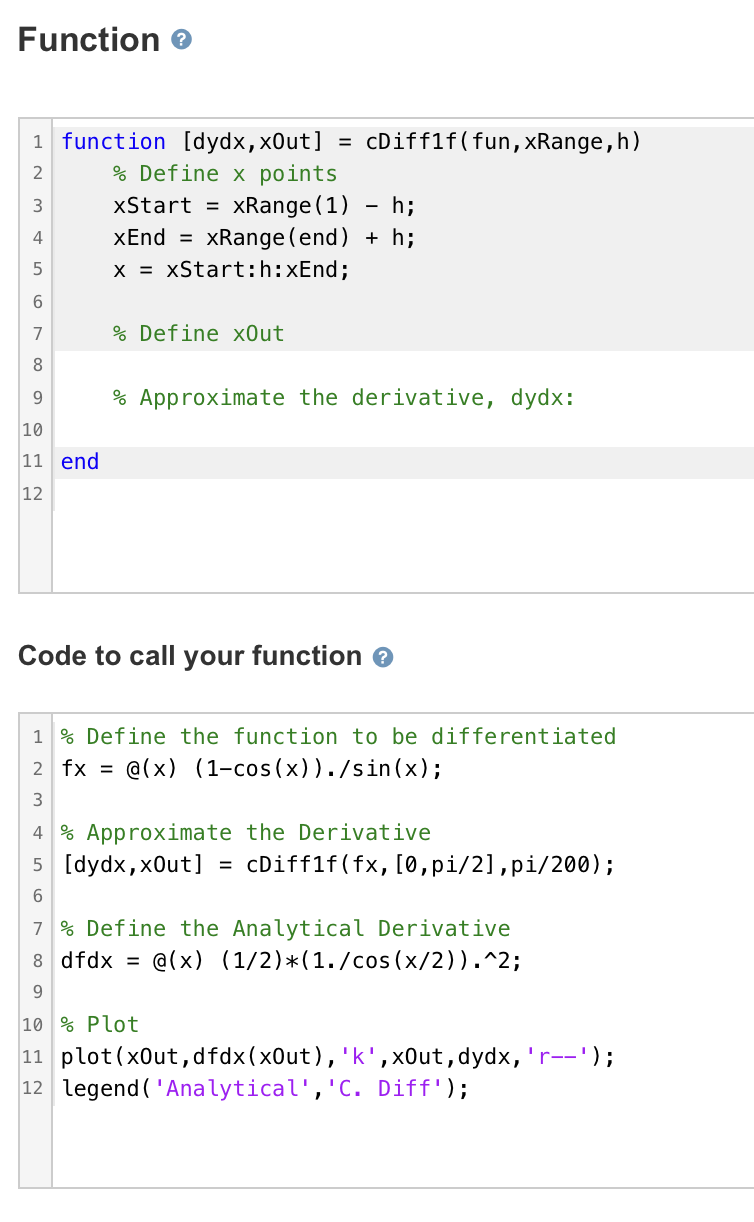The height and width of the screenshot is (1222, 754).
Task: Open help icon beside Code to call heading
Action: 381,657
